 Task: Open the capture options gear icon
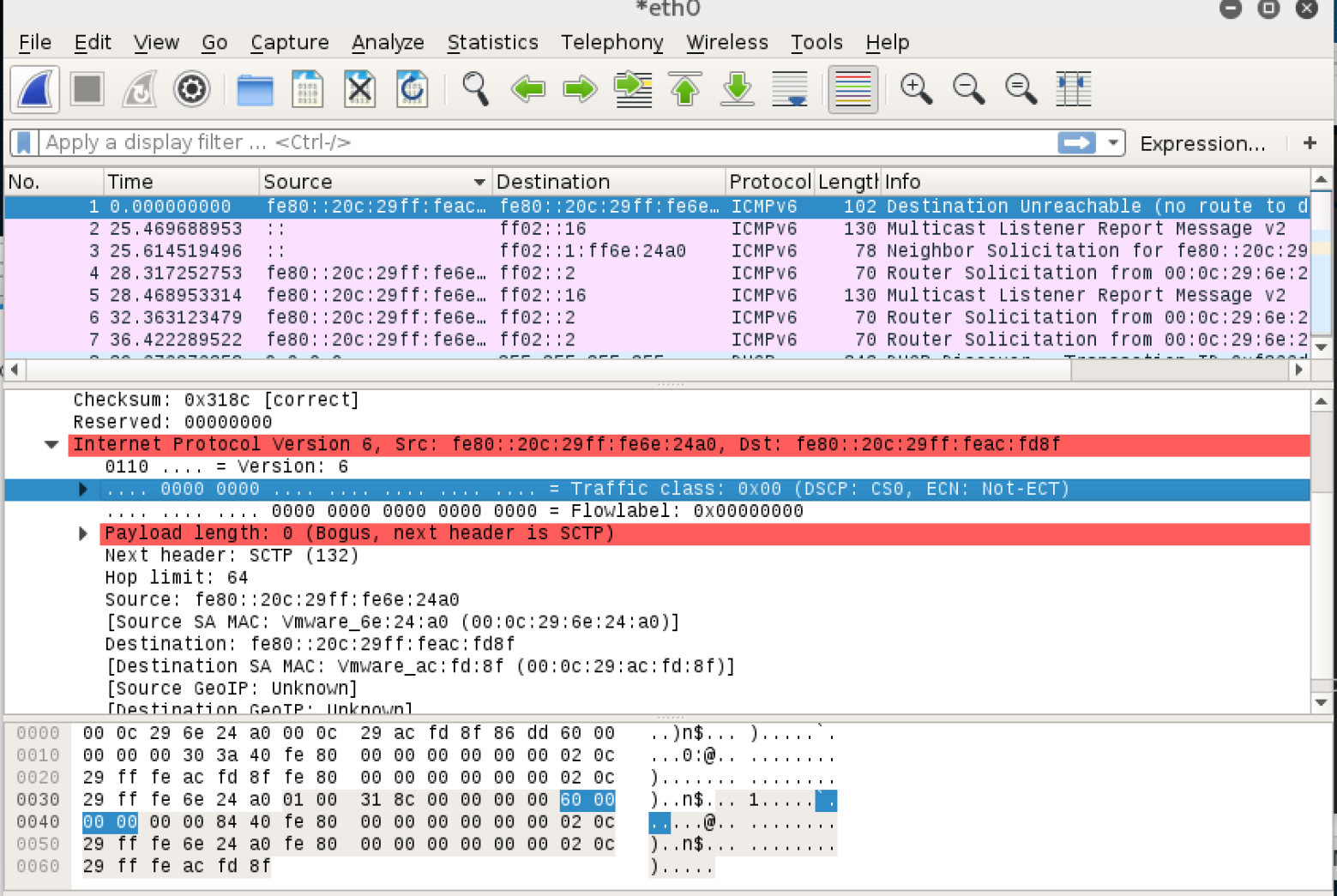coord(191,89)
